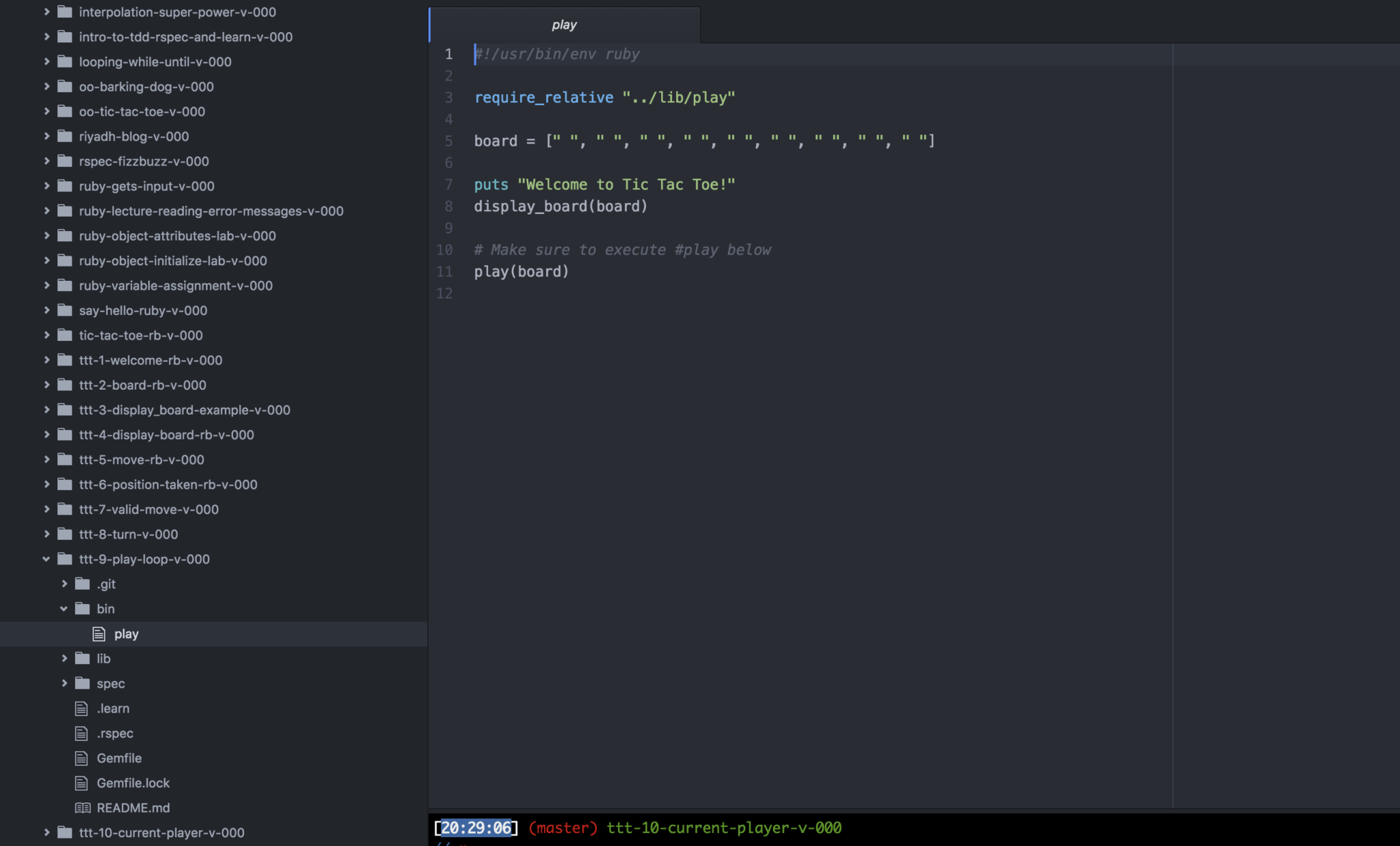Click the master branch text in the terminal
The width and height of the screenshot is (1400, 846).
coord(562,827)
